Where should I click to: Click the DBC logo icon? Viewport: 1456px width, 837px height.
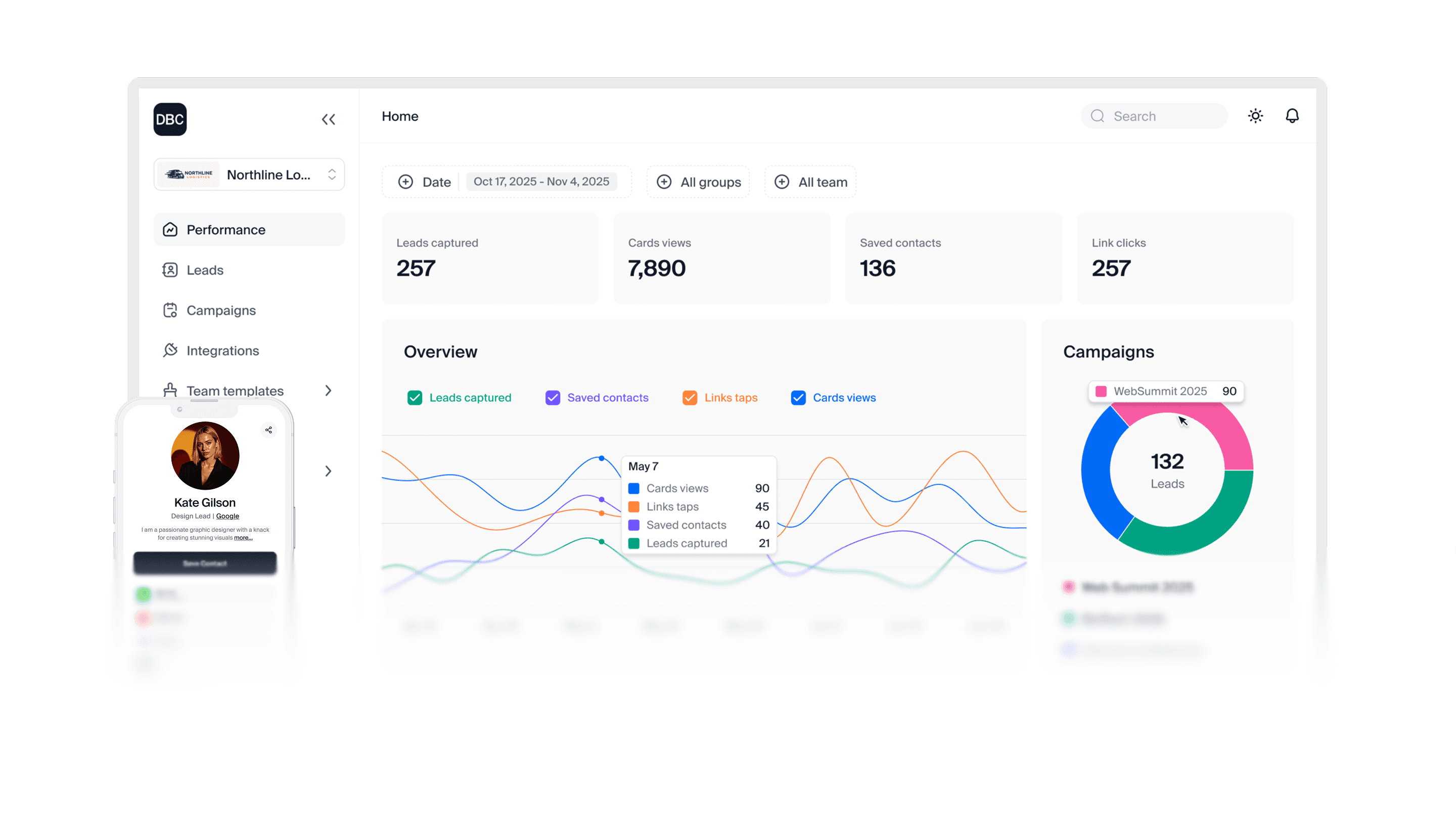(x=170, y=119)
